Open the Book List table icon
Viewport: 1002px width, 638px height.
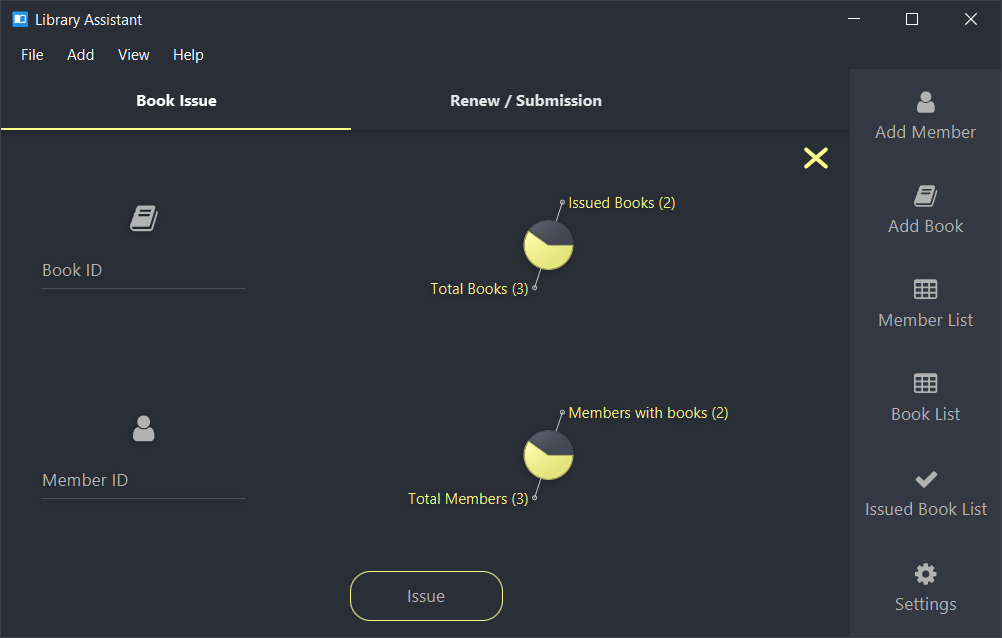[925, 384]
